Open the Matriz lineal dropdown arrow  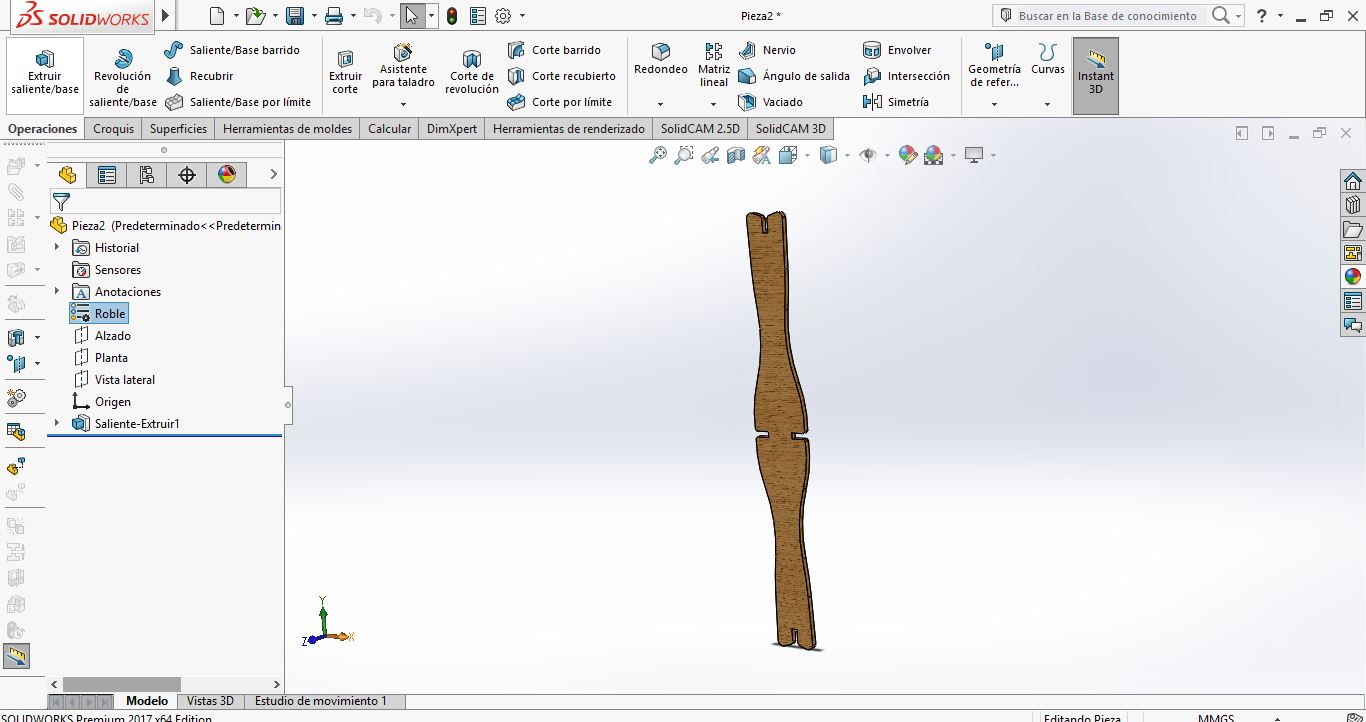click(714, 104)
